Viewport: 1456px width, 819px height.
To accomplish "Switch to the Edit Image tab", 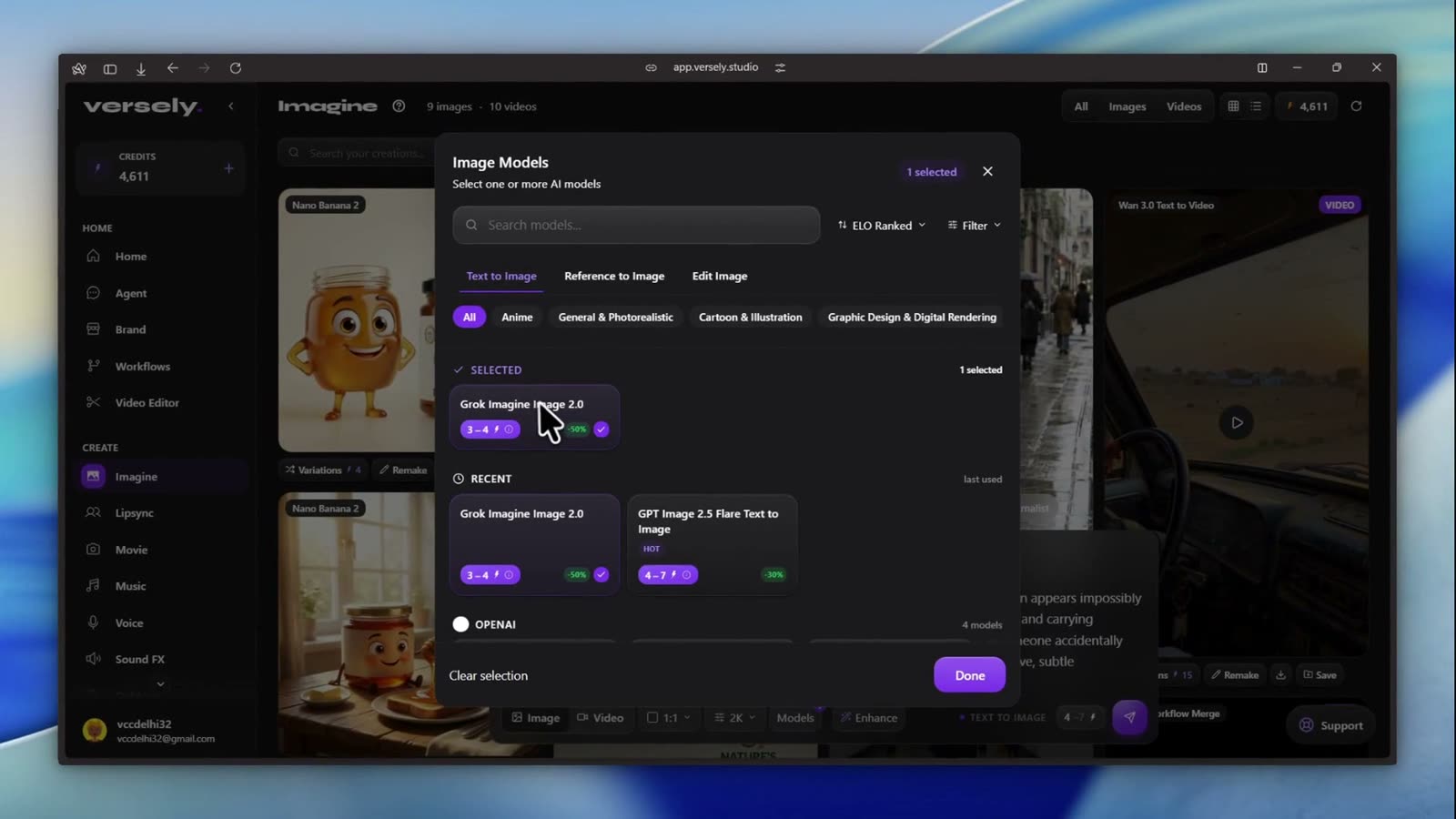I will coord(720,276).
